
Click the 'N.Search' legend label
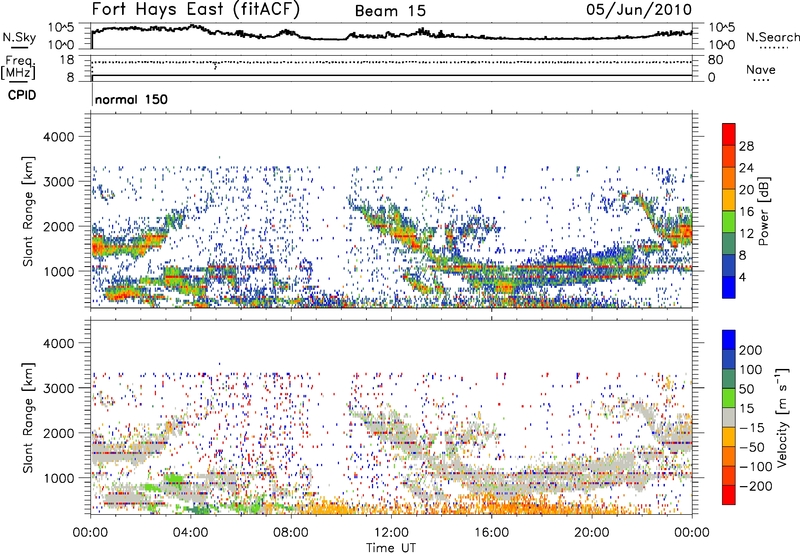point(772,37)
